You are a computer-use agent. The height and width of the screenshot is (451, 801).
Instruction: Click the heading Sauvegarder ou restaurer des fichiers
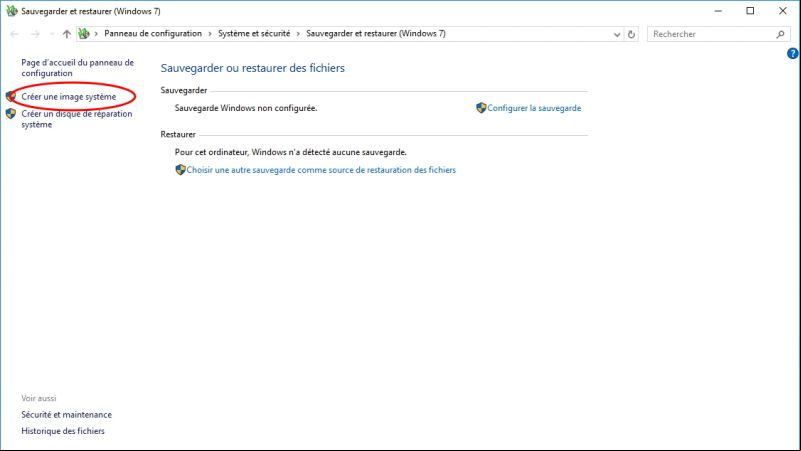[x=252, y=68]
